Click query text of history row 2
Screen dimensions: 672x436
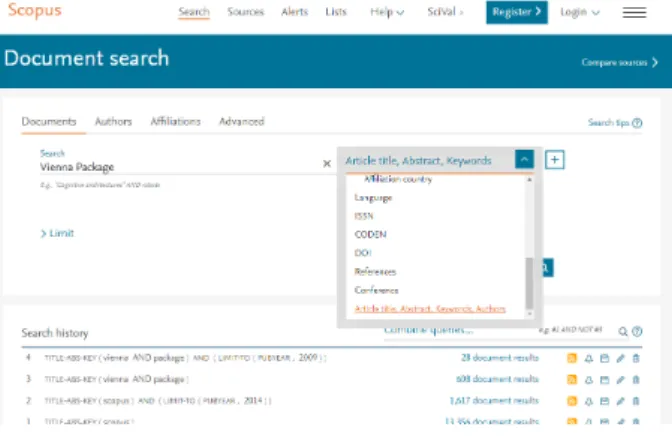[158, 401]
